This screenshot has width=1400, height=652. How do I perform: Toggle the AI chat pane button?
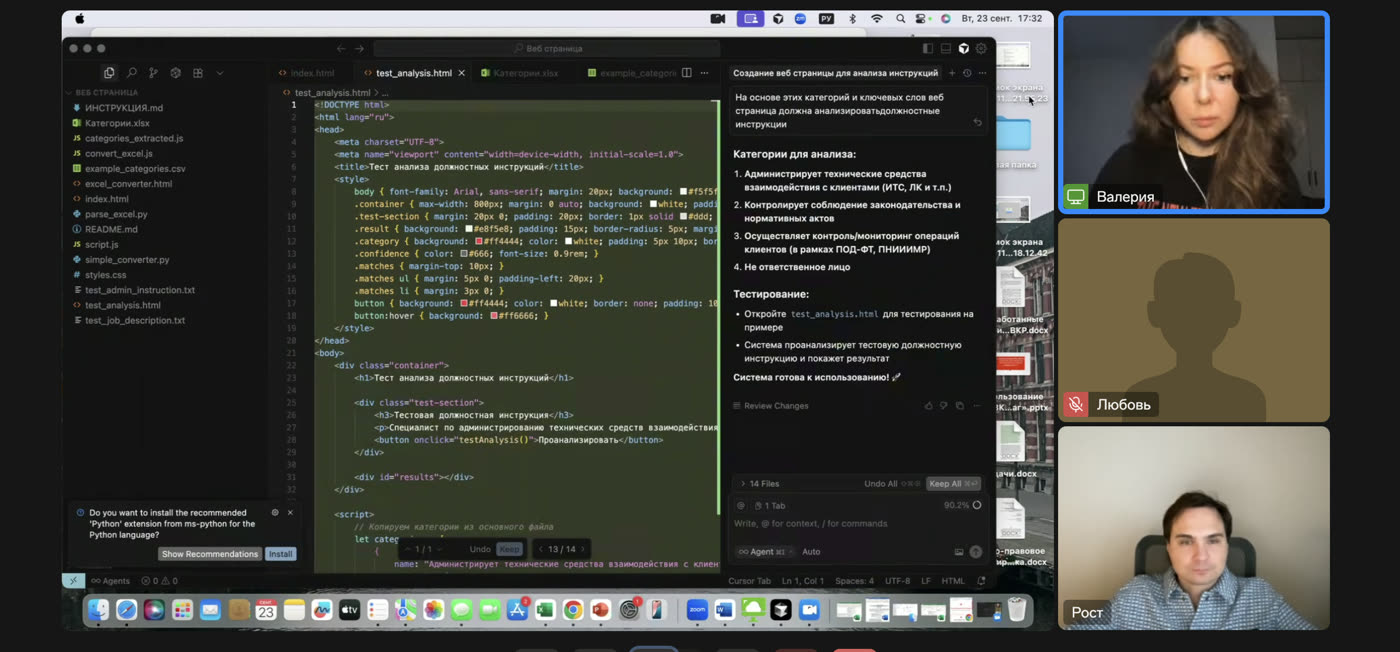(x=964, y=48)
